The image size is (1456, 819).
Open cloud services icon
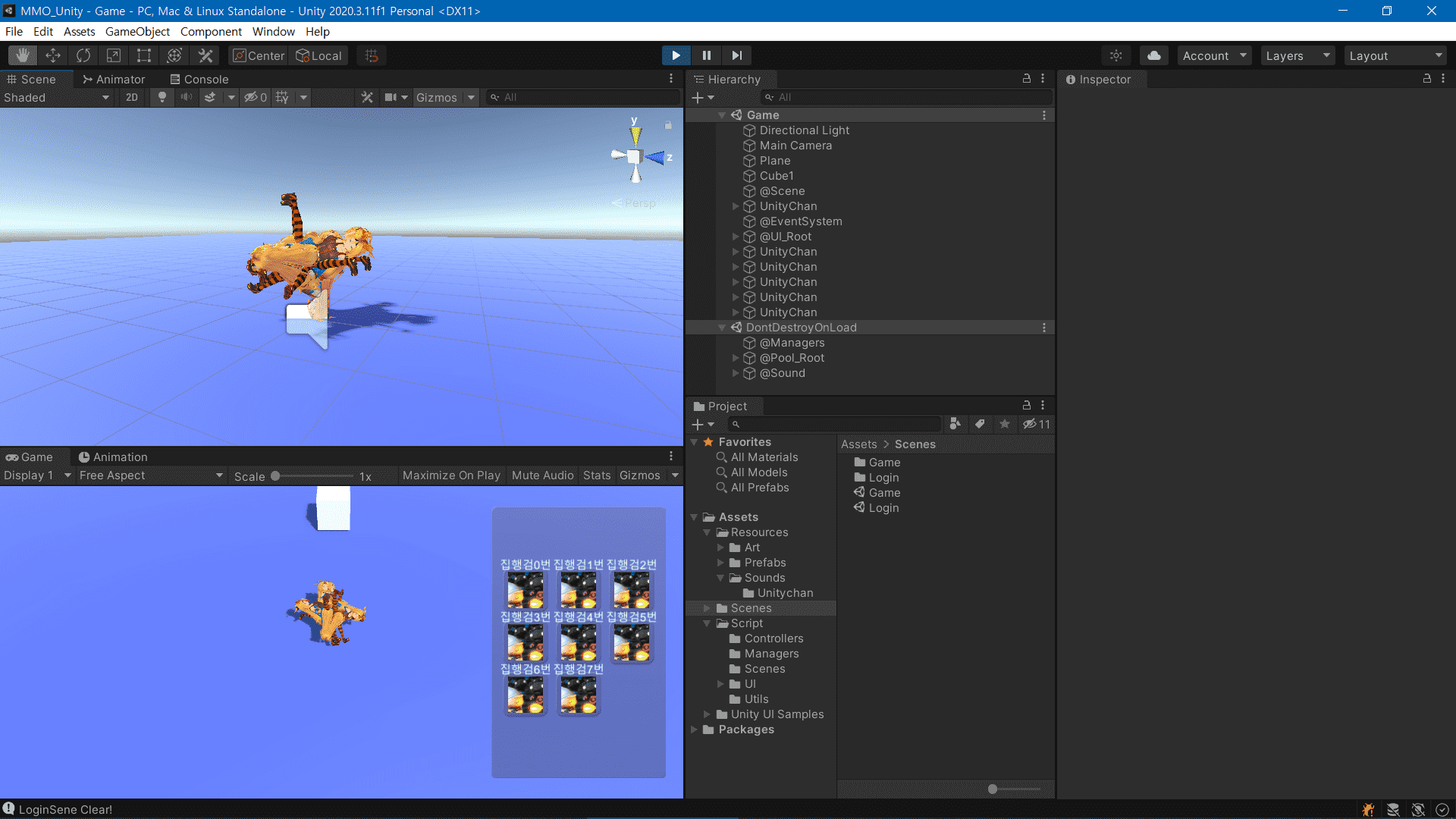pos(1153,55)
